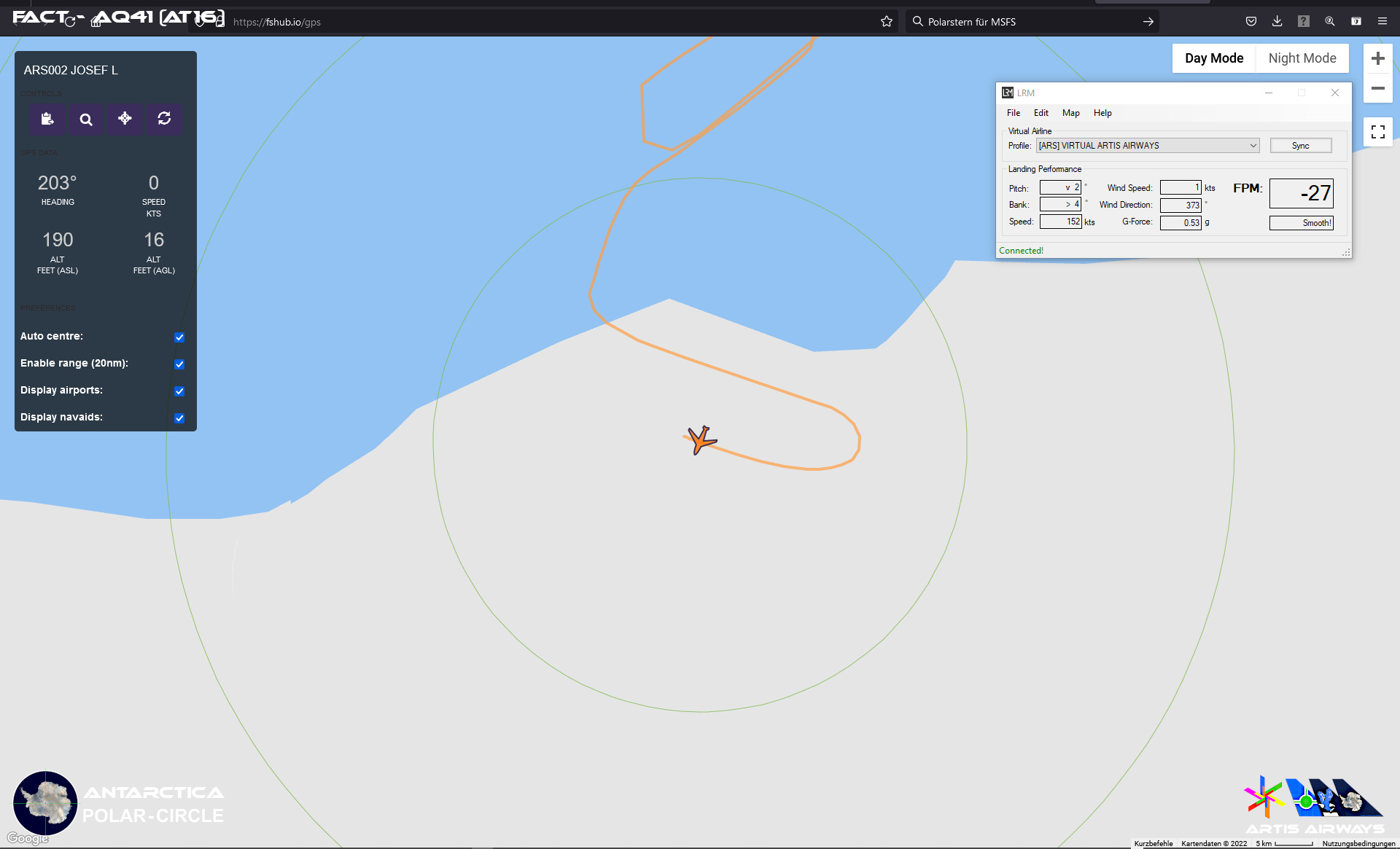Click the Kurzbefehle link on map footer
This screenshot has height=849, width=1400.
(1154, 843)
